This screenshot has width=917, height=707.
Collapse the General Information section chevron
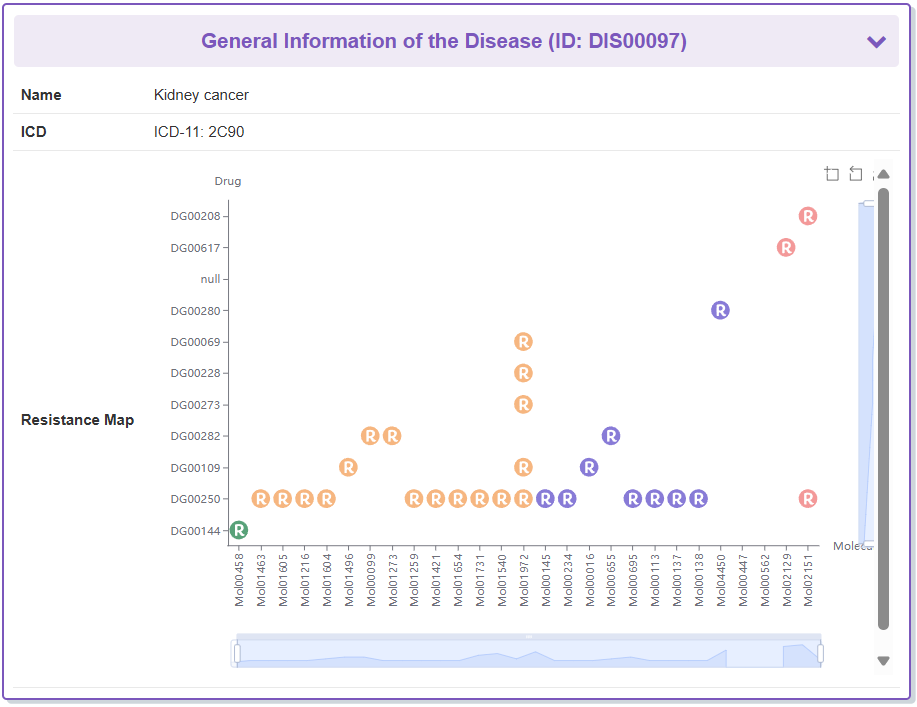pos(876,42)
